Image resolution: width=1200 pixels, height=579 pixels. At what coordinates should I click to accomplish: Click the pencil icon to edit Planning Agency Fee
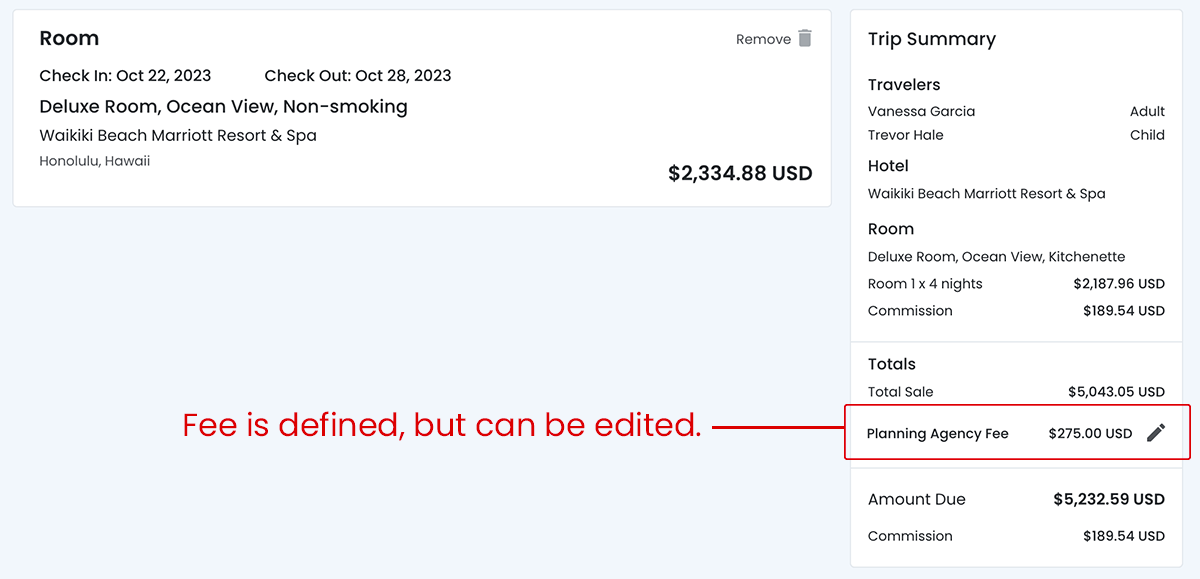click(1156, 433)
